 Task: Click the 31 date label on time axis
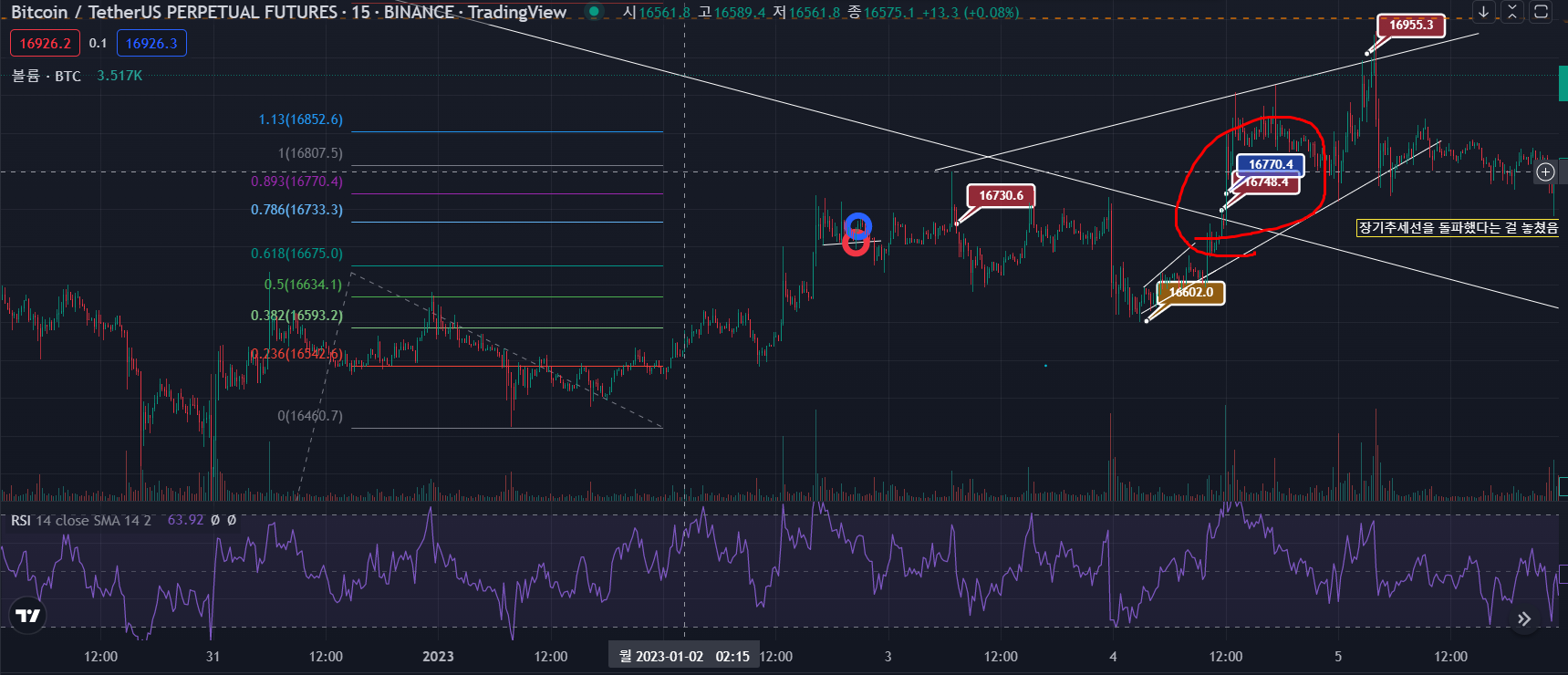click(x=213, y=657)
